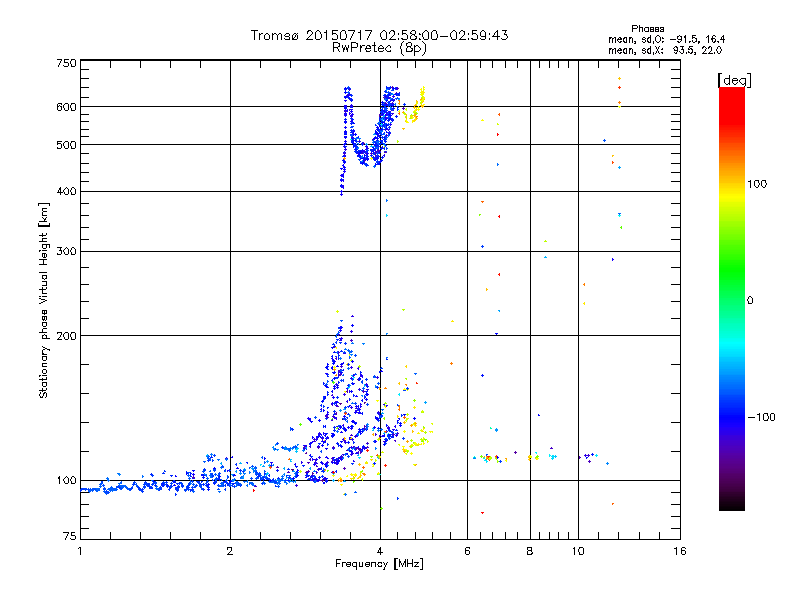Click the y-axis tick label '300'

tap(66, 251)
